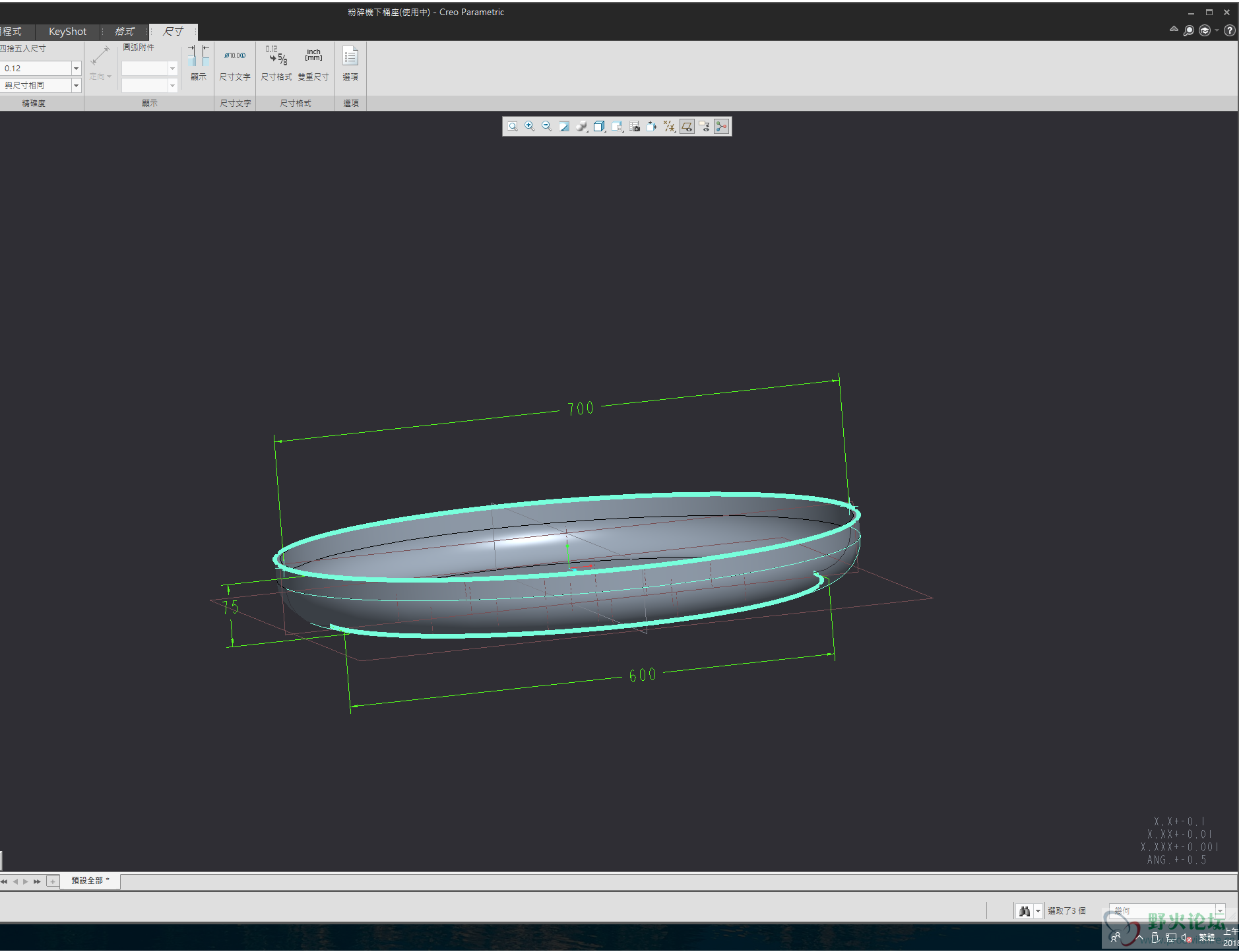Image resolution: width=1241 pixels, height=952 pixels.
Task: Open the shaded display style icon
Action: click(582, 126)
